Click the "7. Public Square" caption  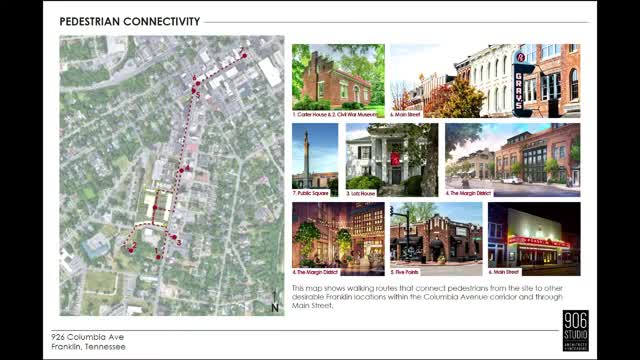click(311, 193)
